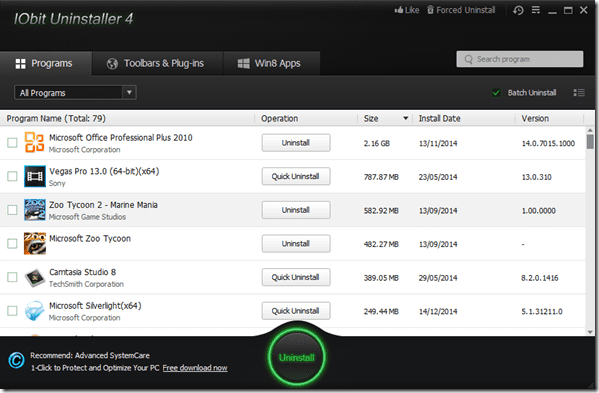Click the Free download now link
This screenshot has height=393, width=599.
point(195,368)
